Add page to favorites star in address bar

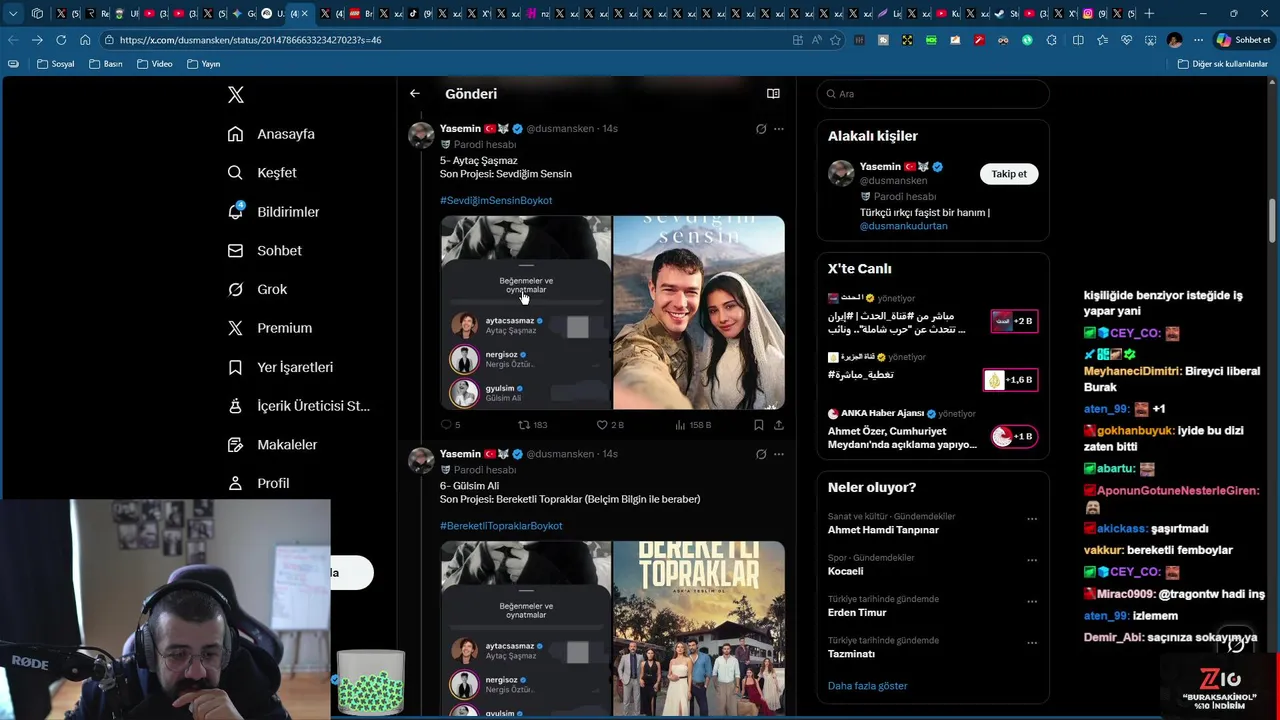pos(835,40)
